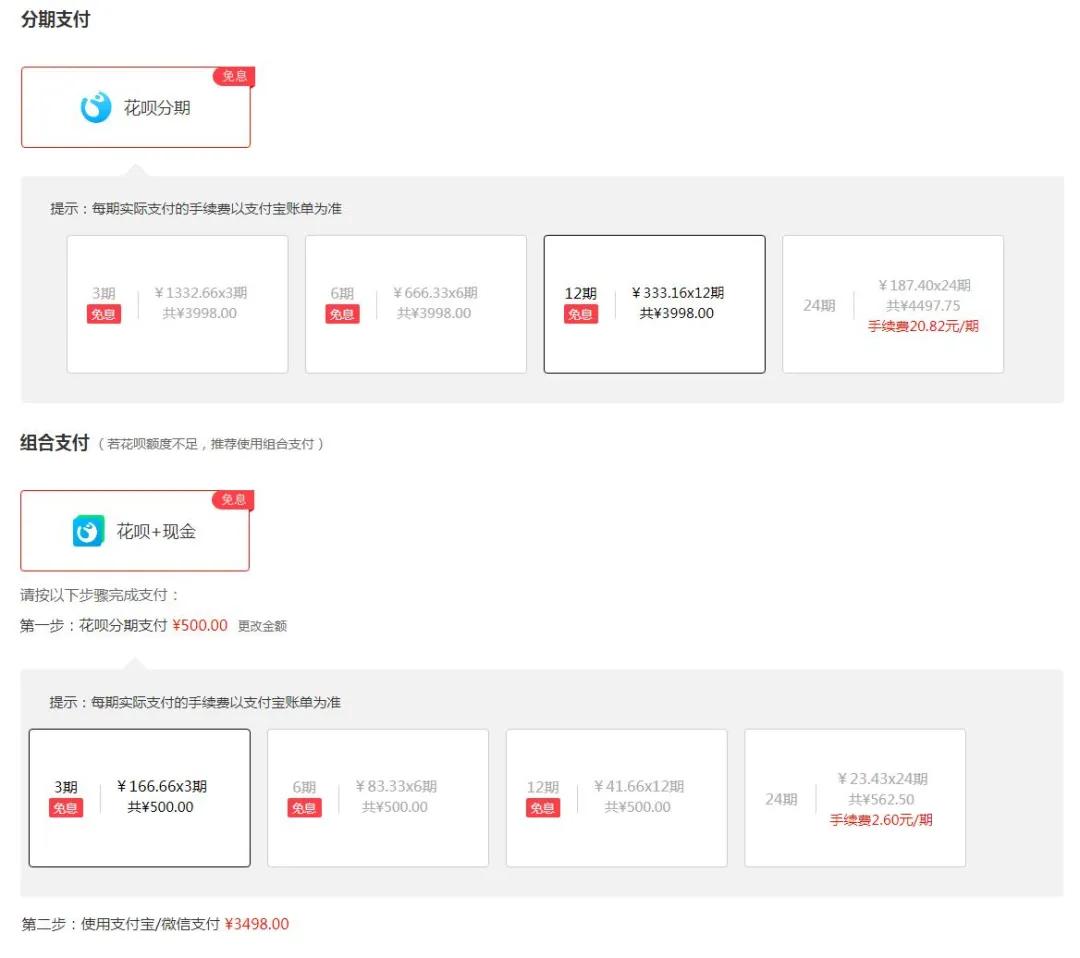Click the 免息 badge on 花呗分期 card

(x=233, y=76)
